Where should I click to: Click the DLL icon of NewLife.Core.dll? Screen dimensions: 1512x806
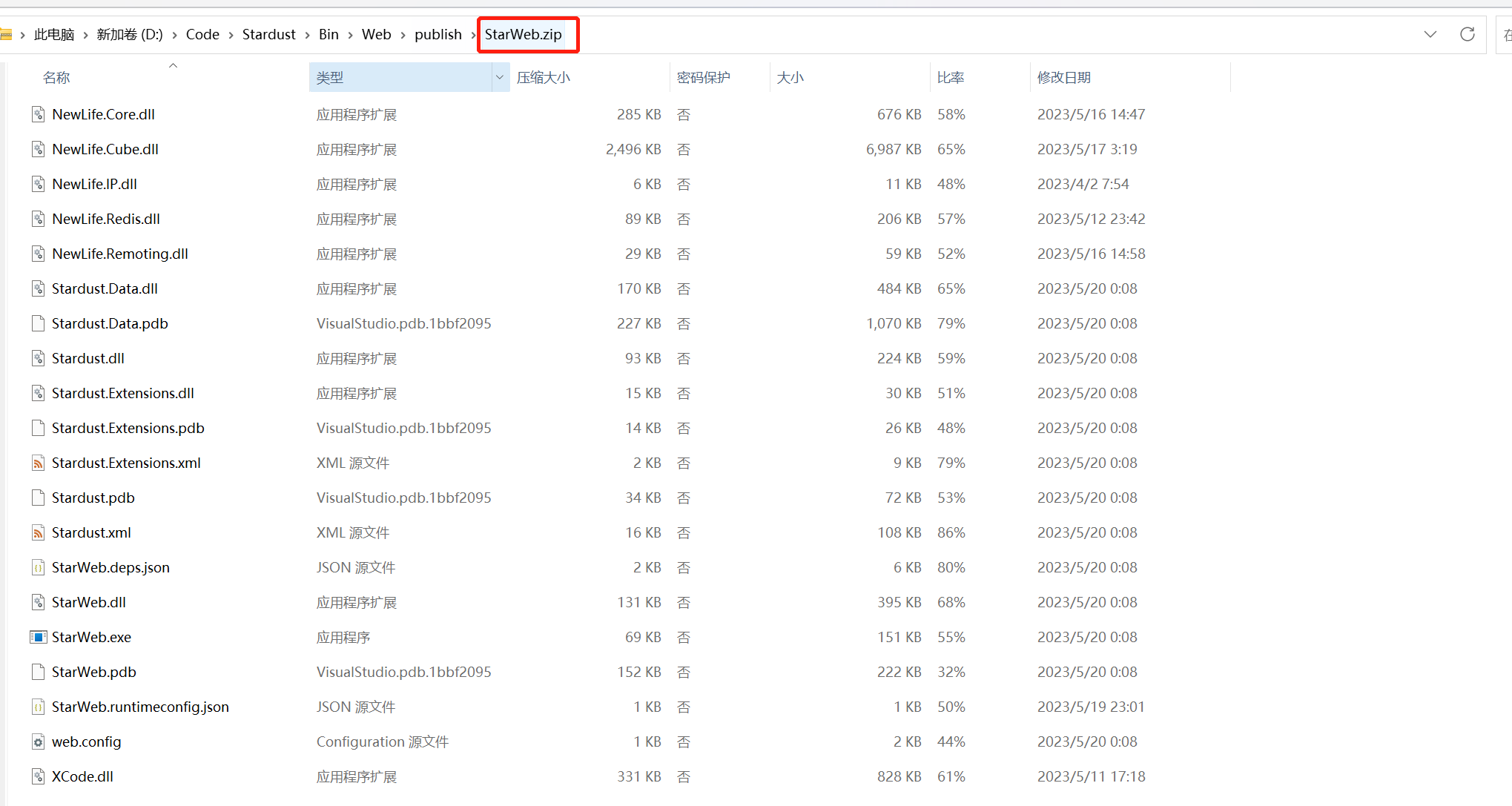click(x=38, y=114)
